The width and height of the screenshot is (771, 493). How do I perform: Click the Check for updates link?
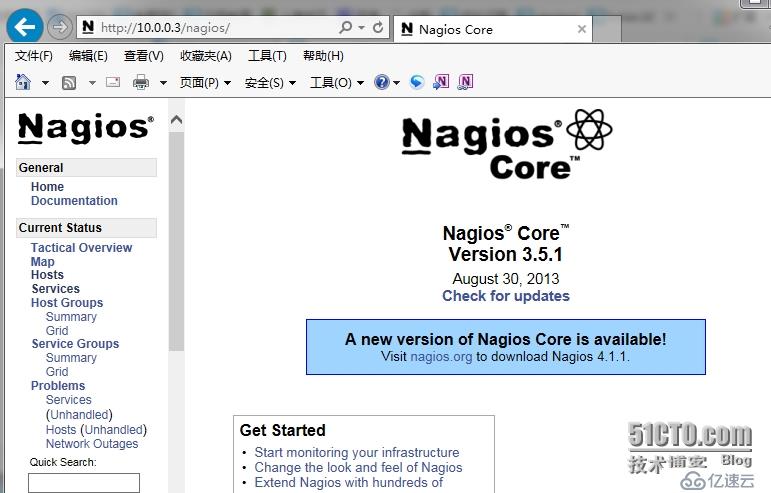(x=506, y=296)
